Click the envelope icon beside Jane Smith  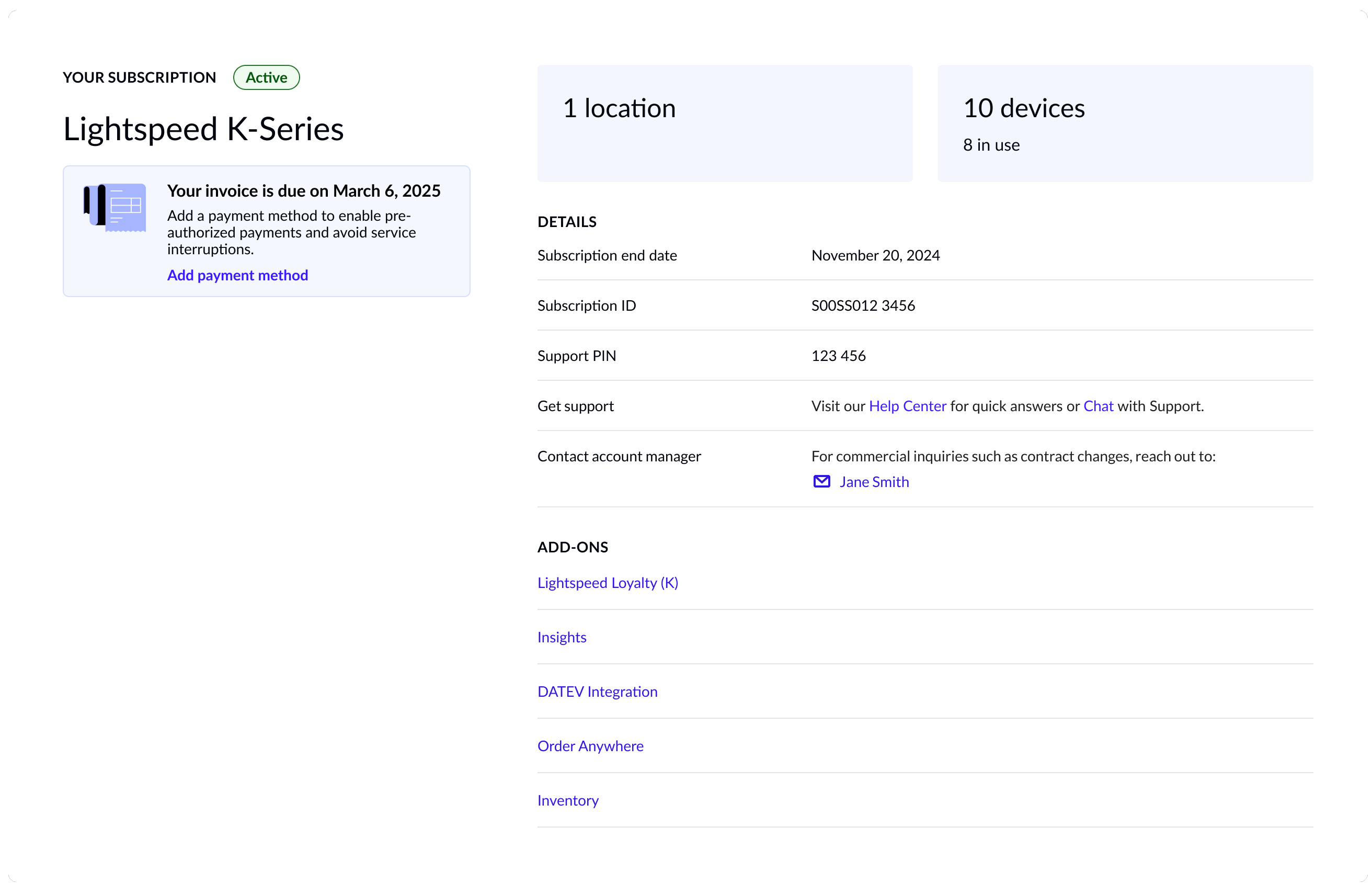click(x=821, y=482)
